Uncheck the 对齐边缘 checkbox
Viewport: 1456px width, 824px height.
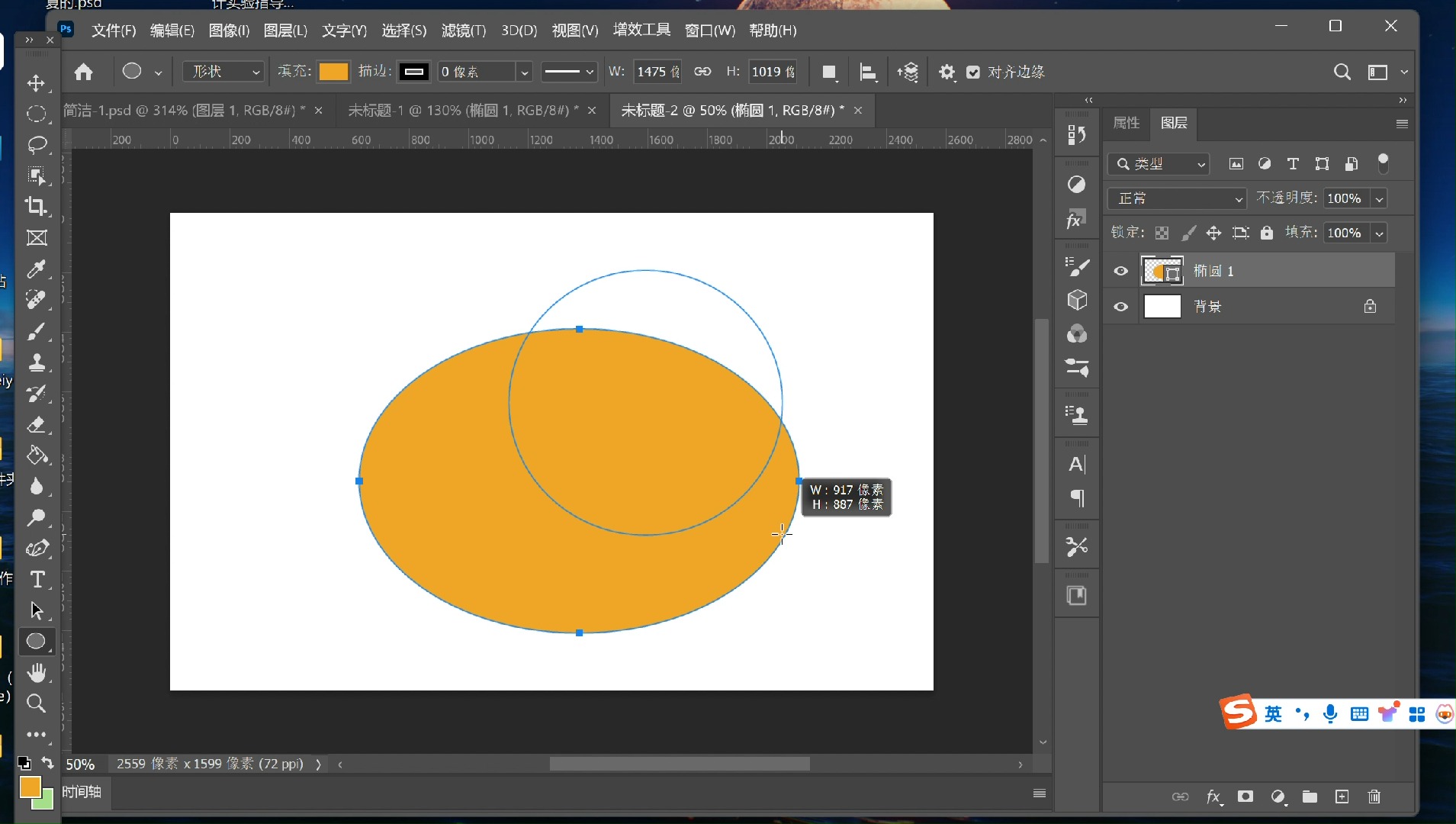tap(973, 72)
